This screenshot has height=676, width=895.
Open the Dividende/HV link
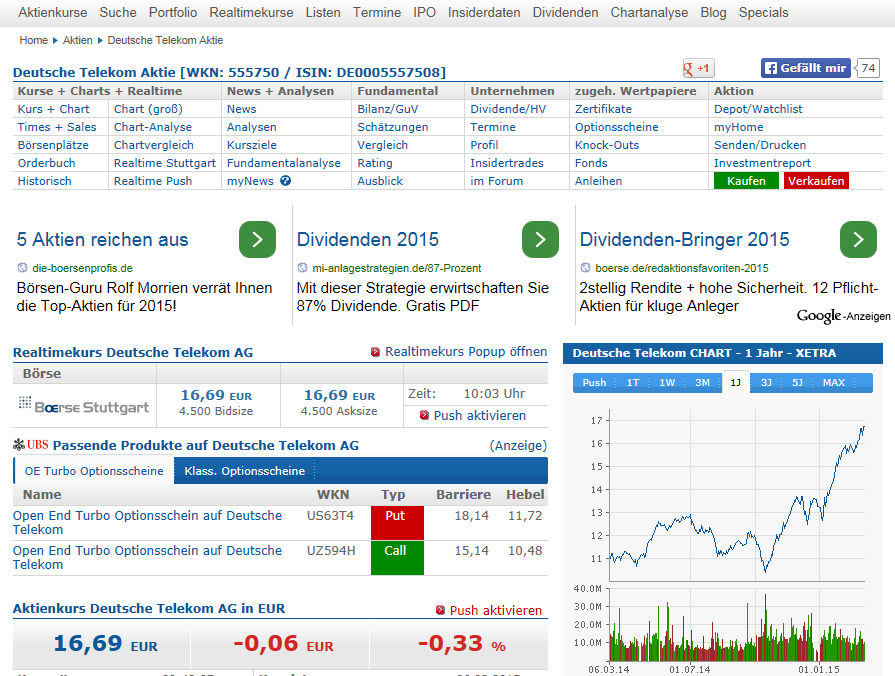pos(508,108)
